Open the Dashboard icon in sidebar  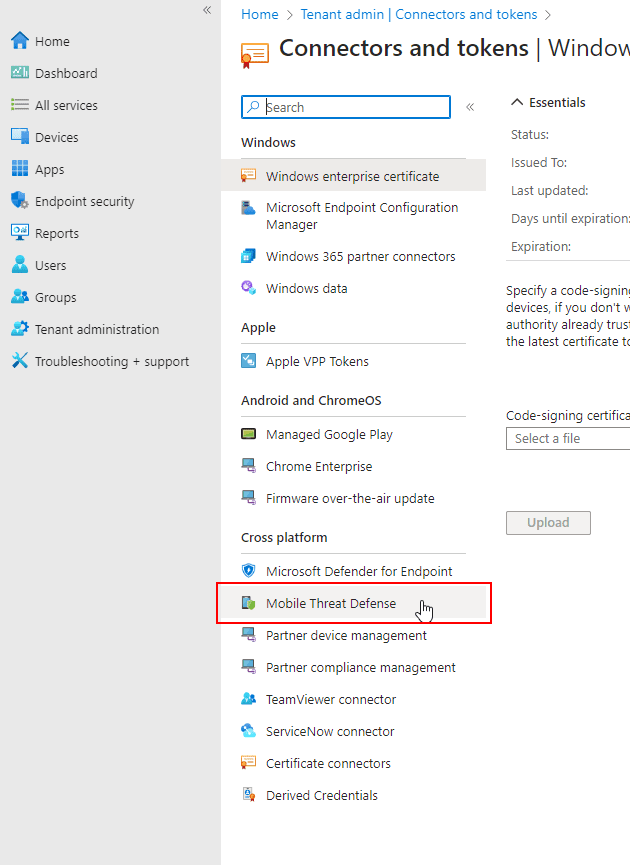pos(19,73)
